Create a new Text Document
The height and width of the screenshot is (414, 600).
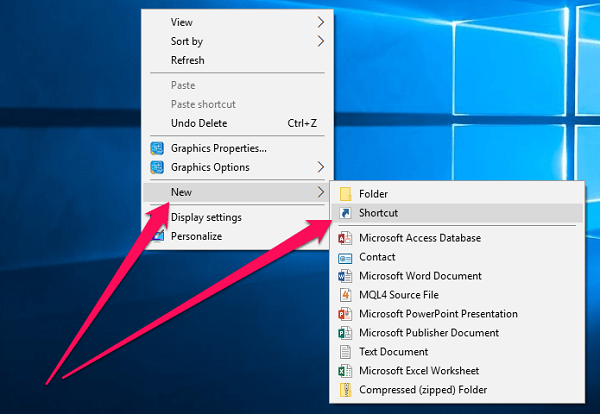tap(393, 352)
